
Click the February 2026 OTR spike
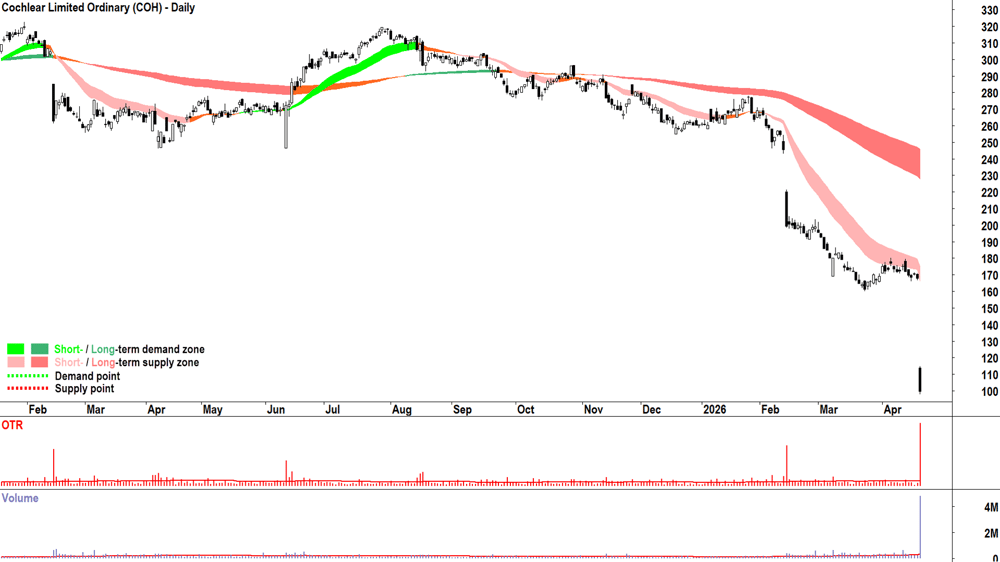pos(787,464)
